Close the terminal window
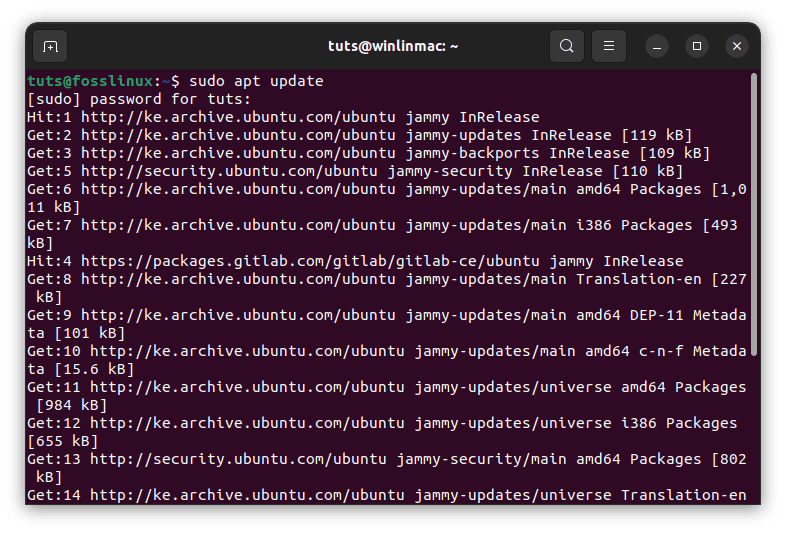 click(x=737, y=46)
